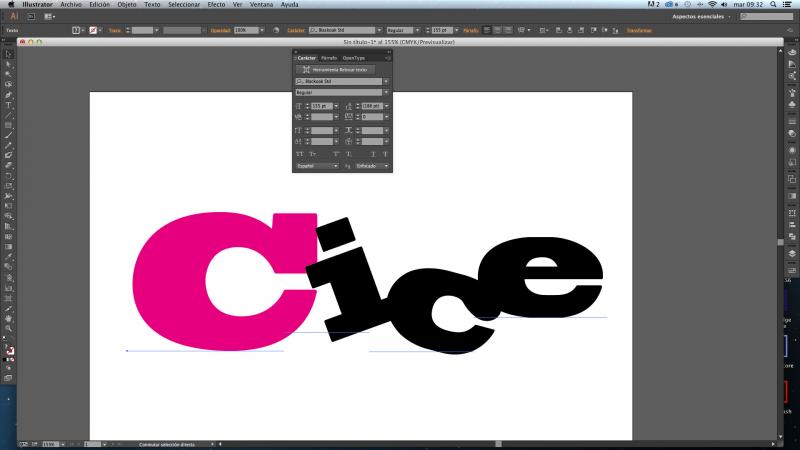Open the Archivo menu
Image resolution: width=800 pixels, height=450 pixels.
click(71, 4)
